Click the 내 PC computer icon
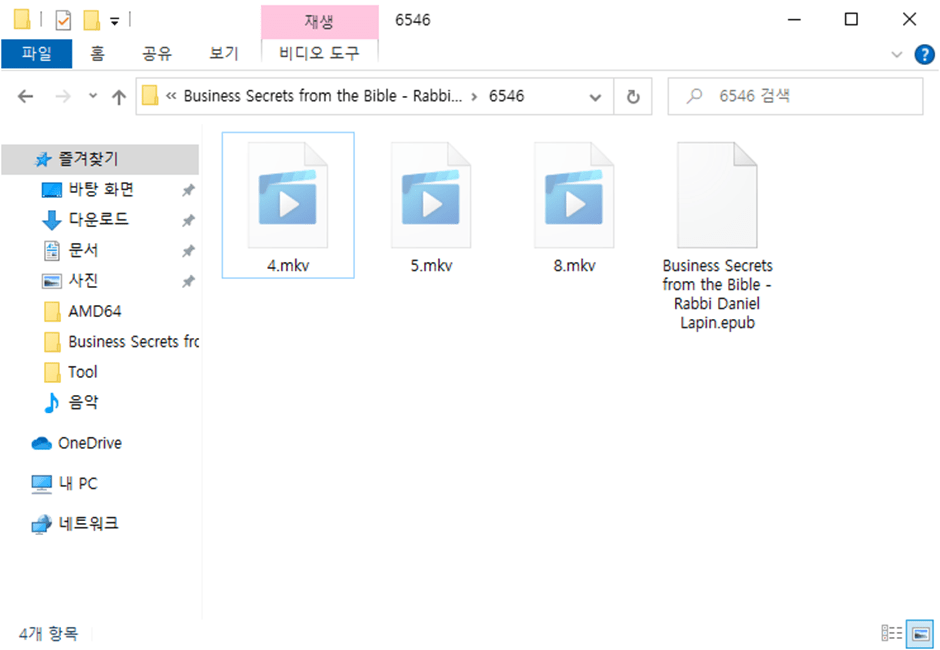Viewport: 940px width, 650px height. tap(41, 484)
